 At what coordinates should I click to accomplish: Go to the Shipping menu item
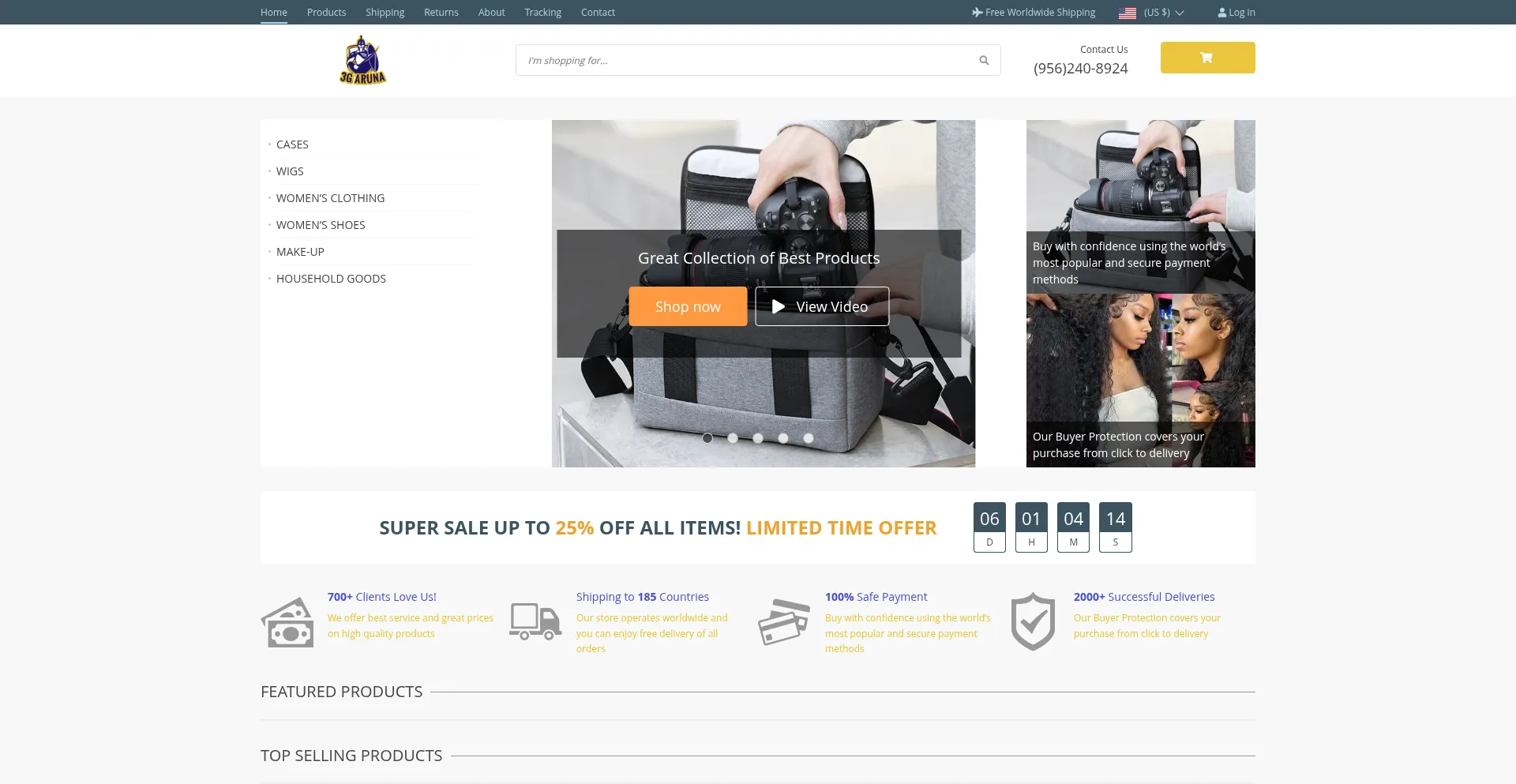[x=385, y=13]
